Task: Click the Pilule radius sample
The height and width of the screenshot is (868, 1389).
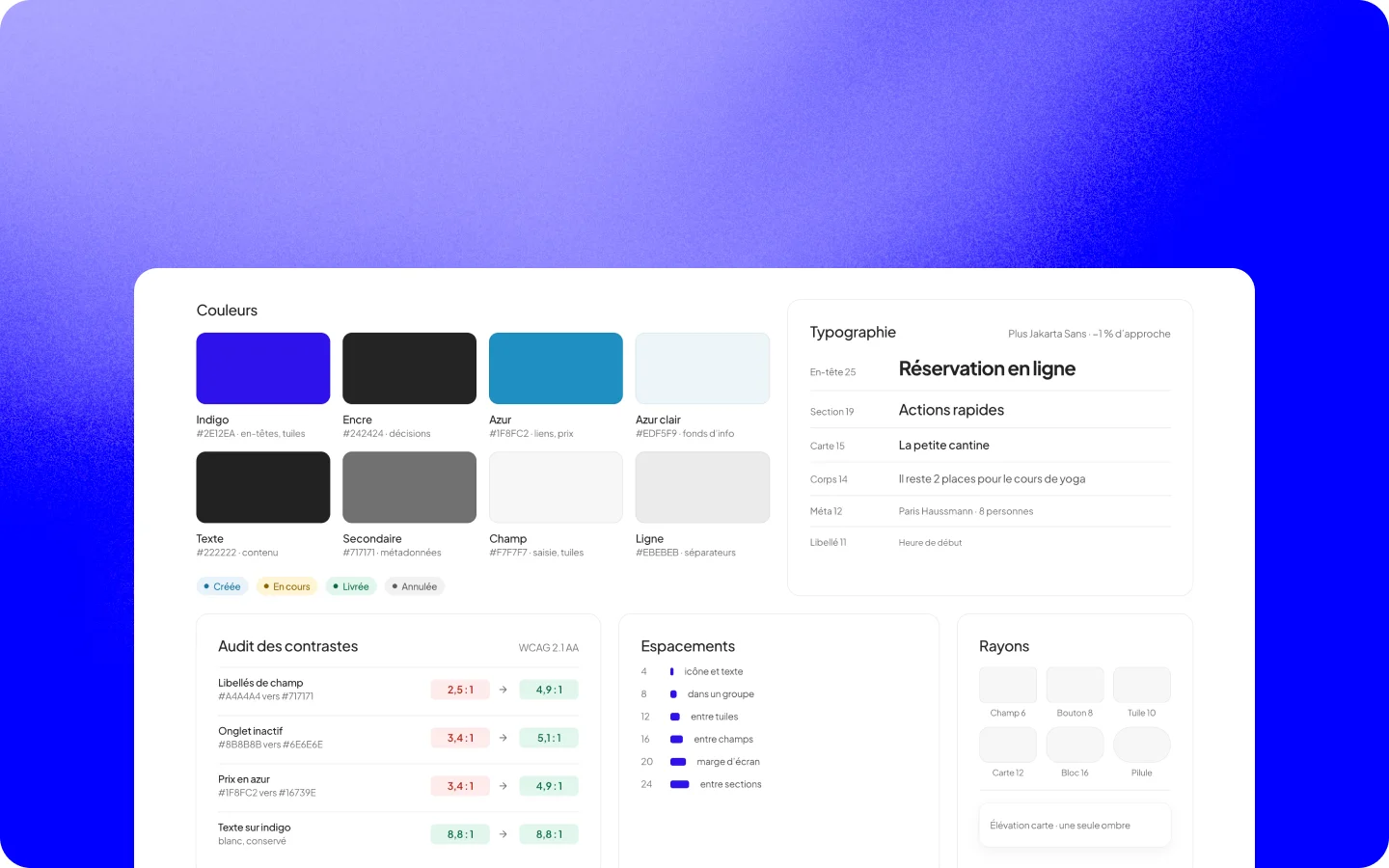Action: click(1142, 745)
